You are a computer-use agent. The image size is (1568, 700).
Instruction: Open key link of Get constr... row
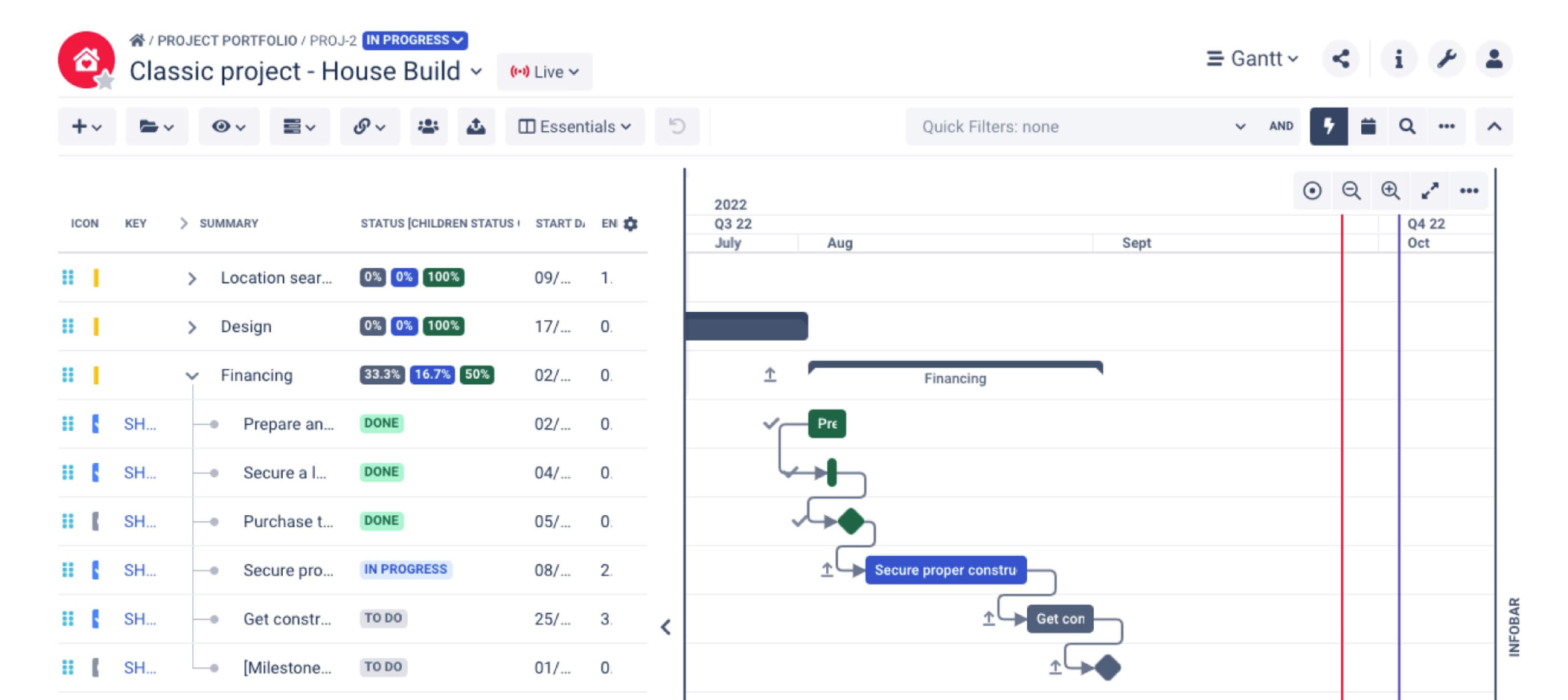click(139, 619)
